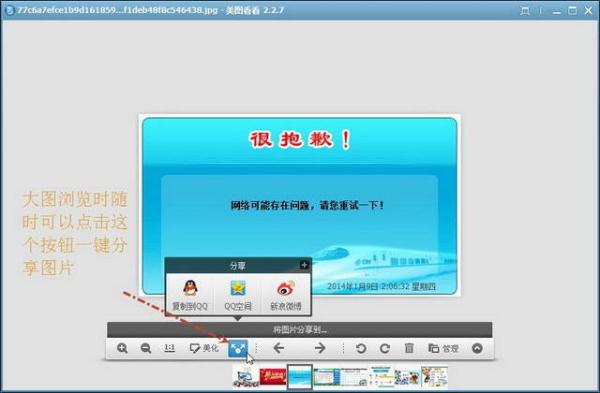This screenshot has height=393, width=600.
Task: Click the title bar pin-window icon
Action: pos(525,11)
